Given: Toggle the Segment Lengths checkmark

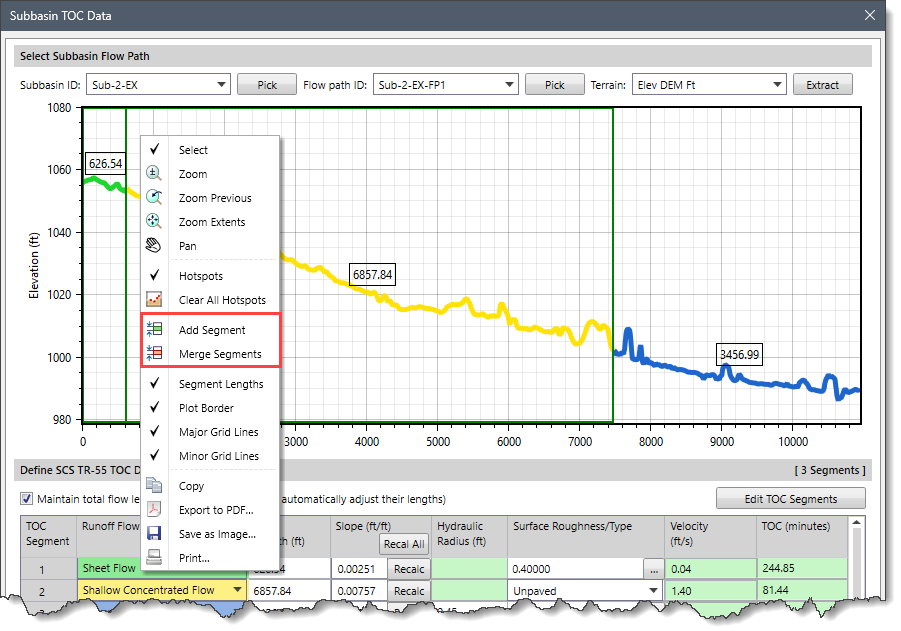Looking at the screenshot, I should 155,384.
